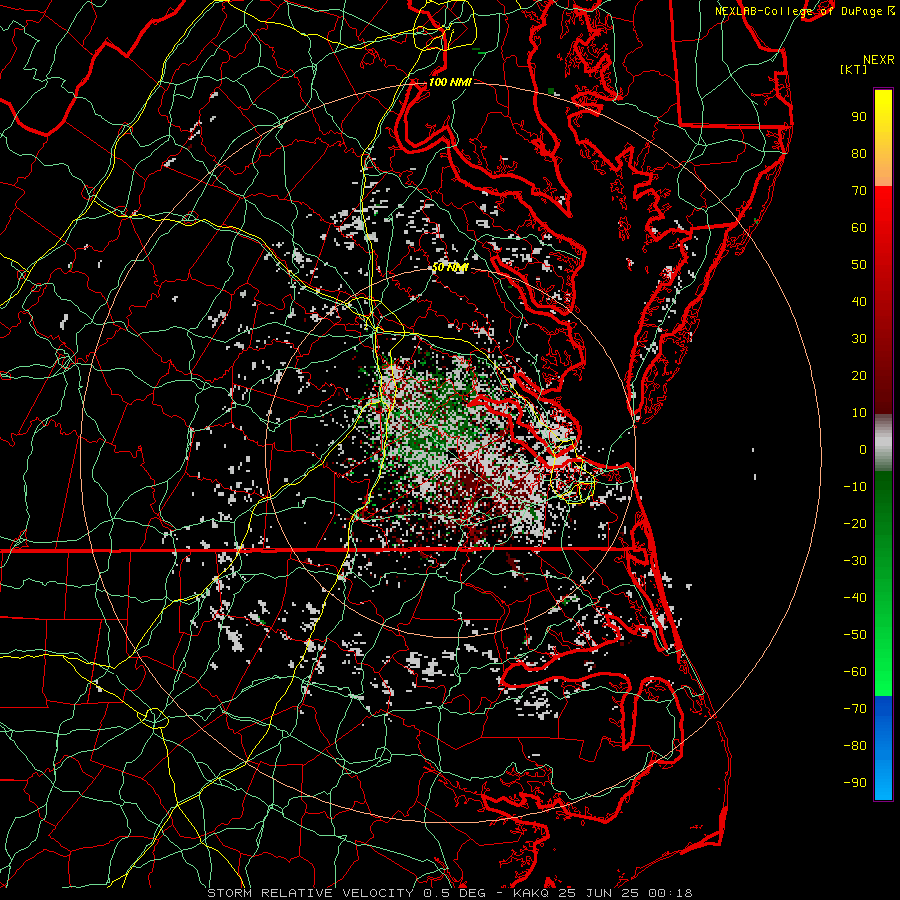Screen dimensions: 900x900
Task: Click the -20 value on the scale
Action: [855, 524]
